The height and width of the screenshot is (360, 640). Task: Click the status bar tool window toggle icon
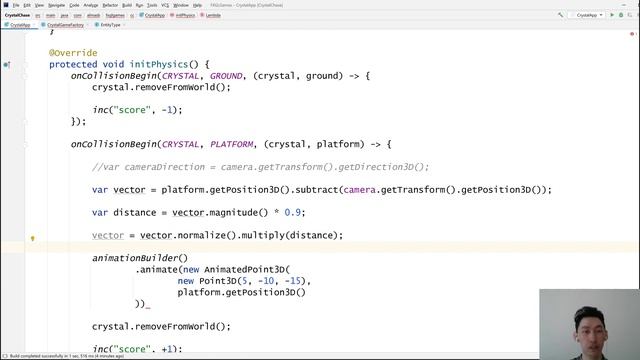[5, 356]
